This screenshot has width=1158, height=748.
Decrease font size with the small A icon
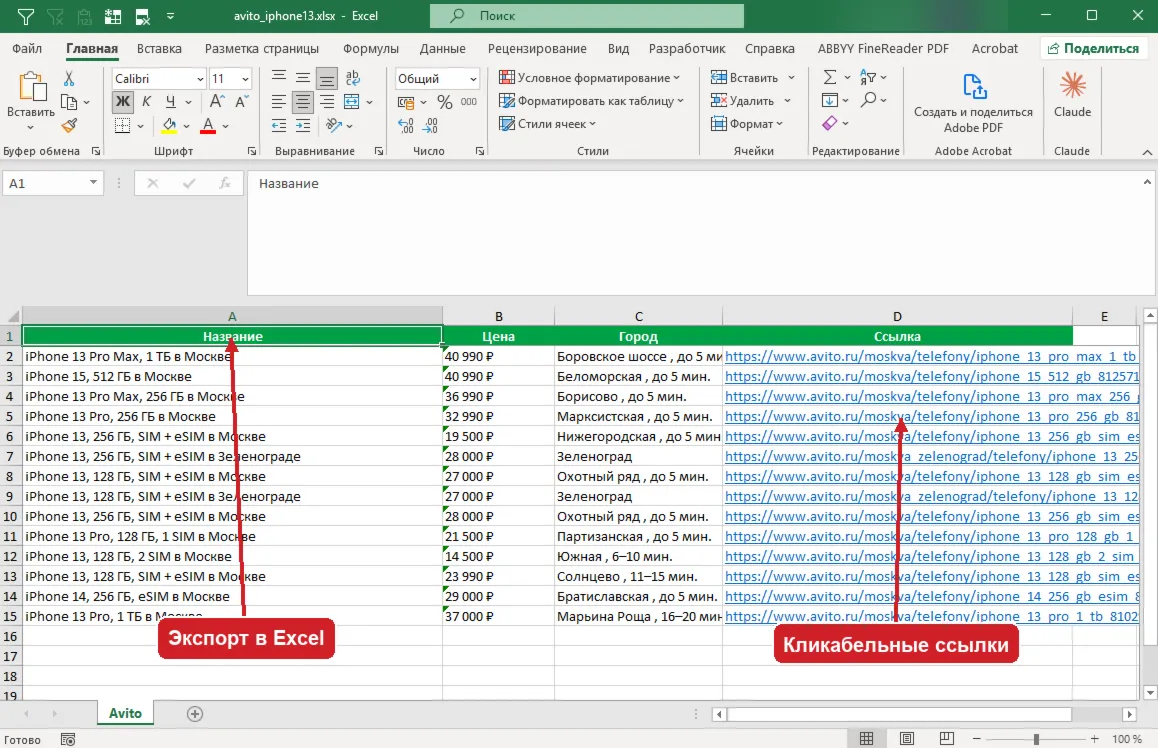click(x=241, y=101)
